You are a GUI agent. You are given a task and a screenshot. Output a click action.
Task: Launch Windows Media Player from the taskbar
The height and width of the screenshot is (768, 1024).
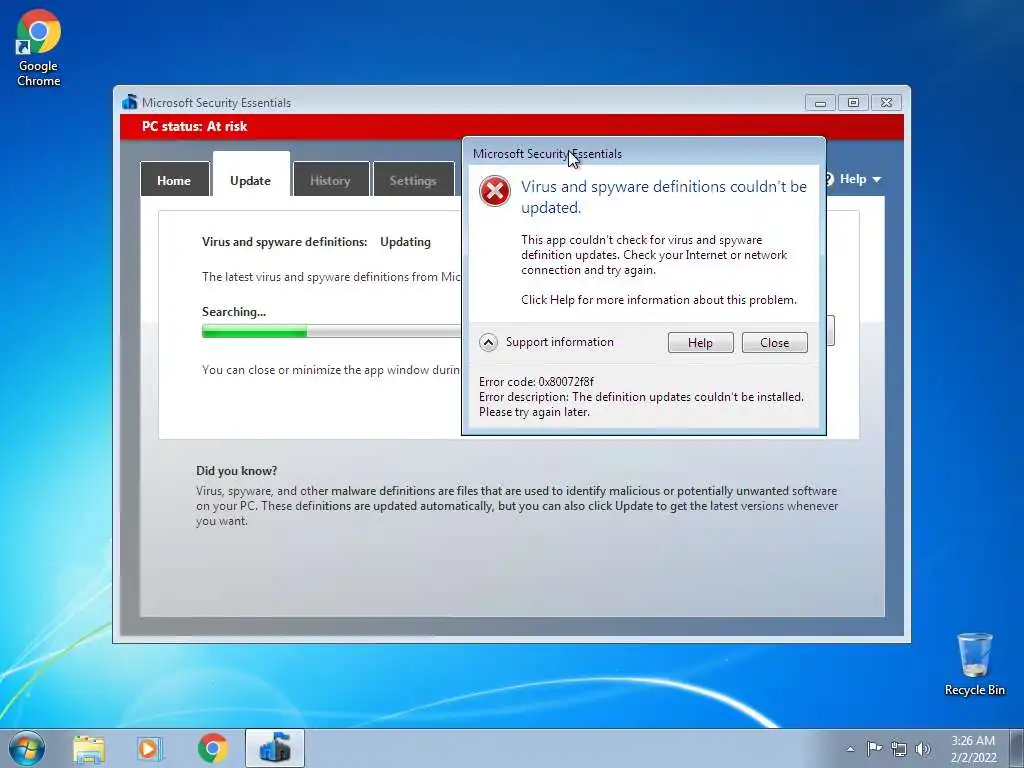pyautogui.click(x=150, y=749)
